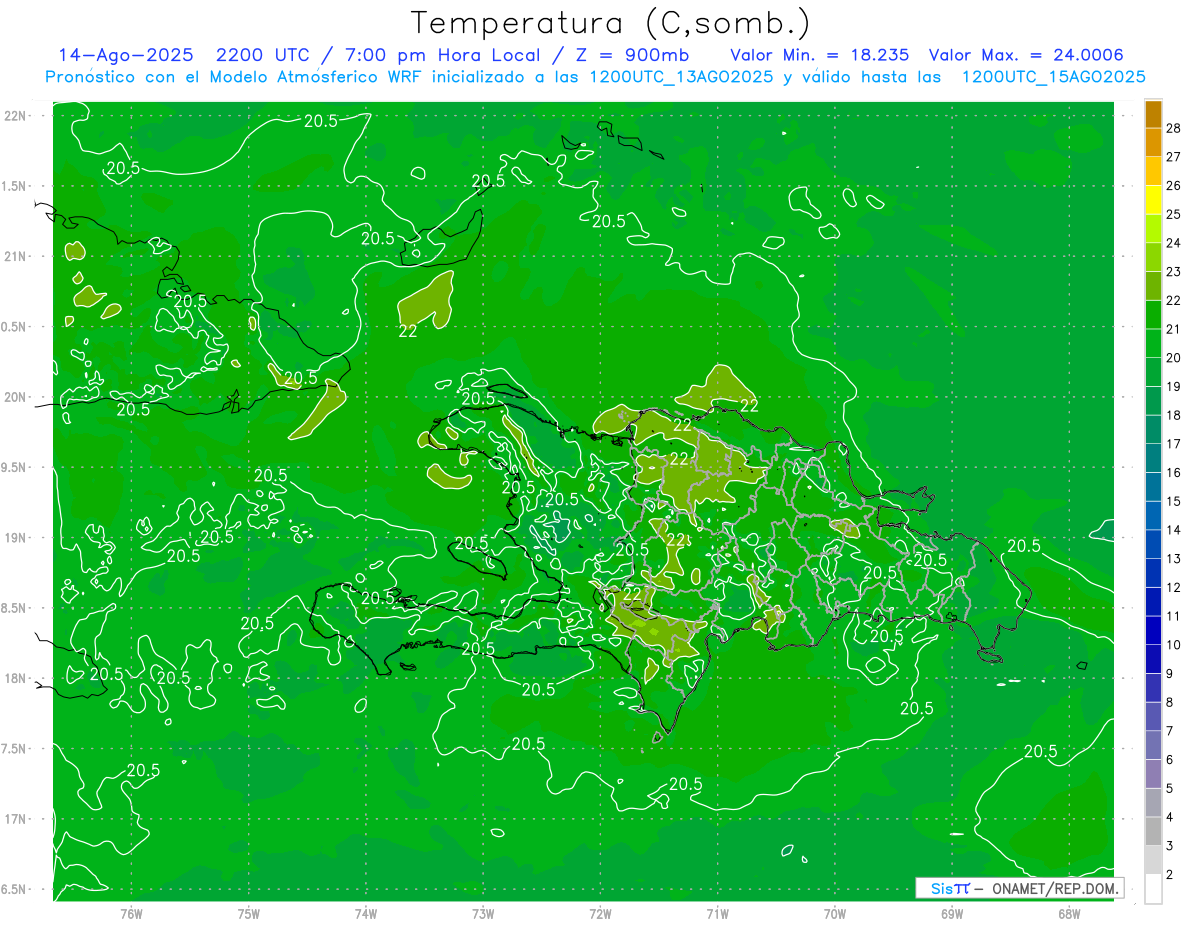Click the "74W" longitude axis label
Screen dimensions: 1200x927
click(x=366, y=914)
